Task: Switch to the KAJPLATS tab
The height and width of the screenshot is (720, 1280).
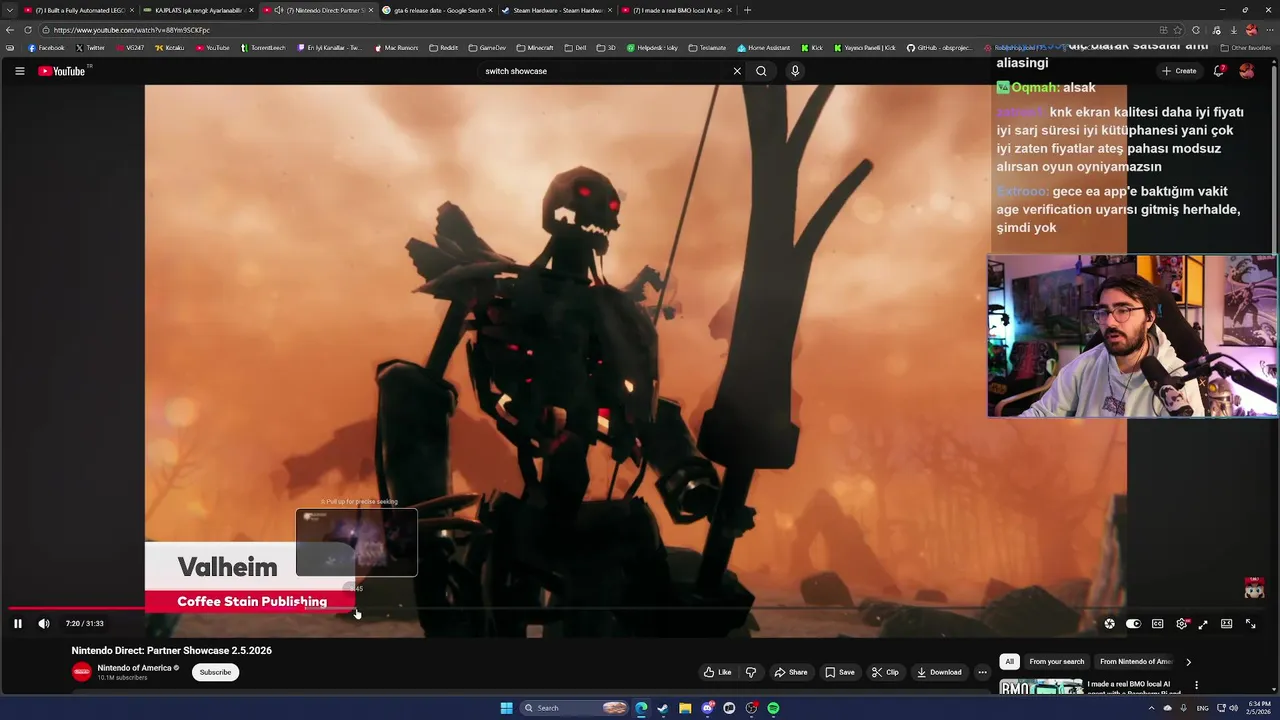Action: (198, 10)
